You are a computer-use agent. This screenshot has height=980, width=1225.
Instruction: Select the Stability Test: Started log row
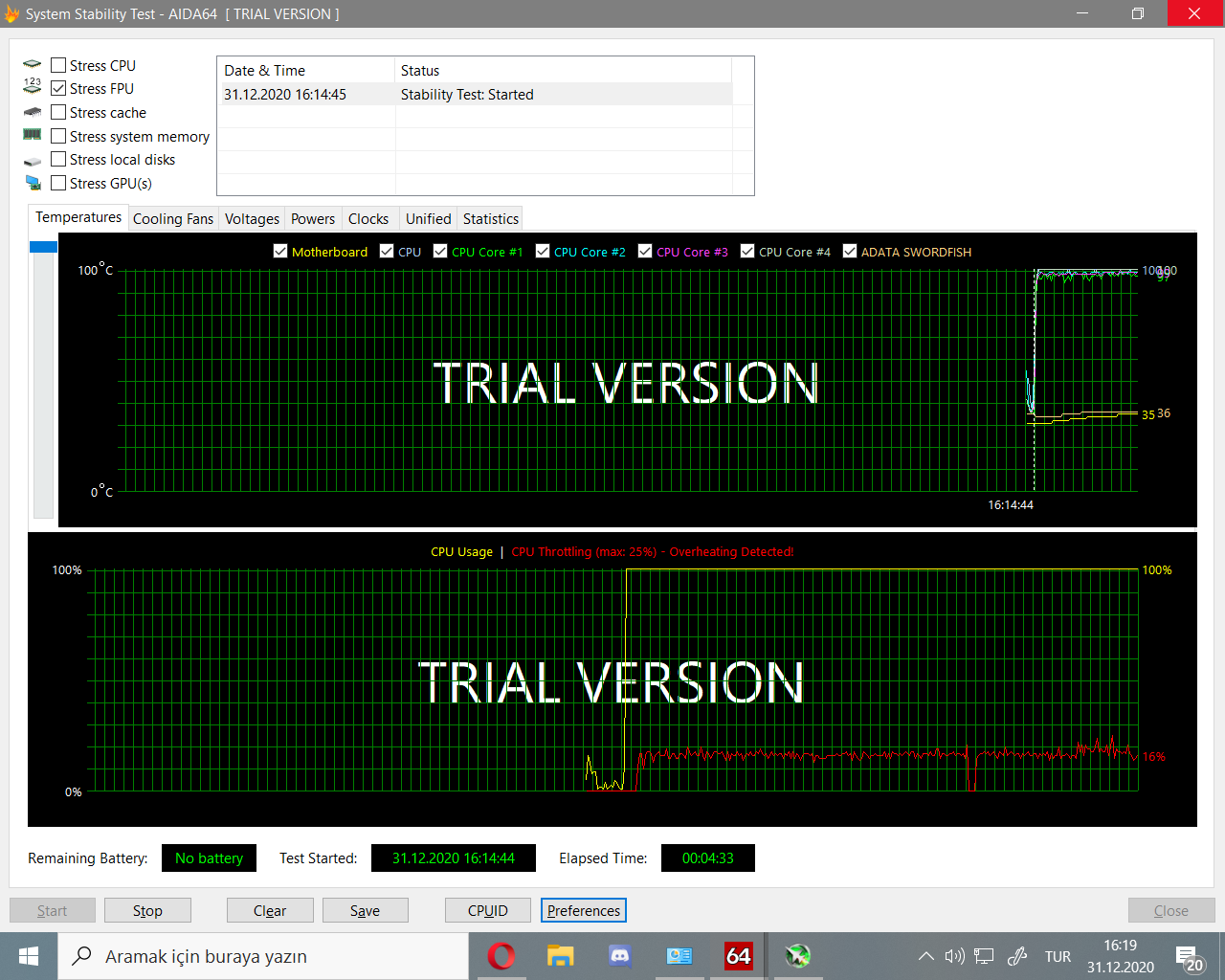tap(475, 94)
